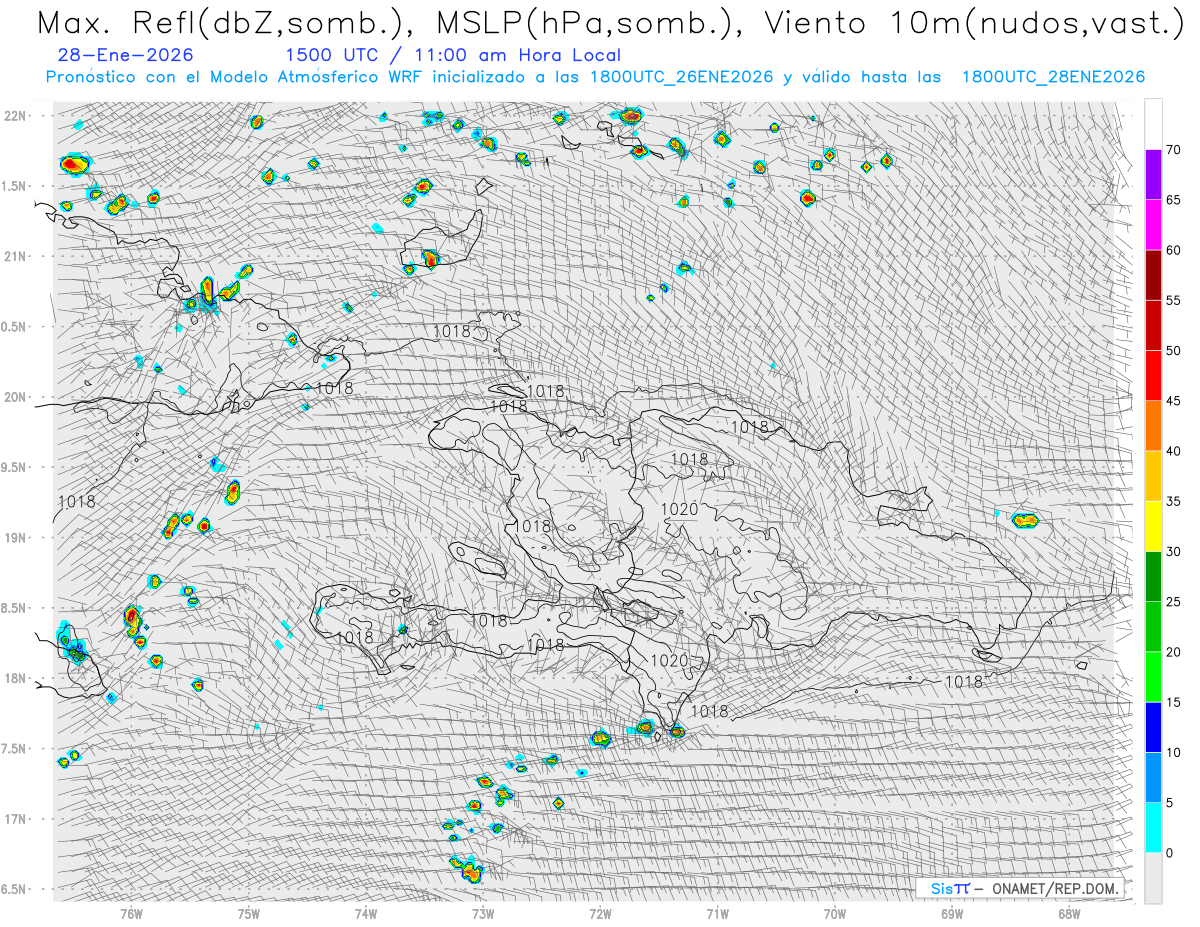Click the color scale label 25

pyautogui.click(x=1173, y=601)
